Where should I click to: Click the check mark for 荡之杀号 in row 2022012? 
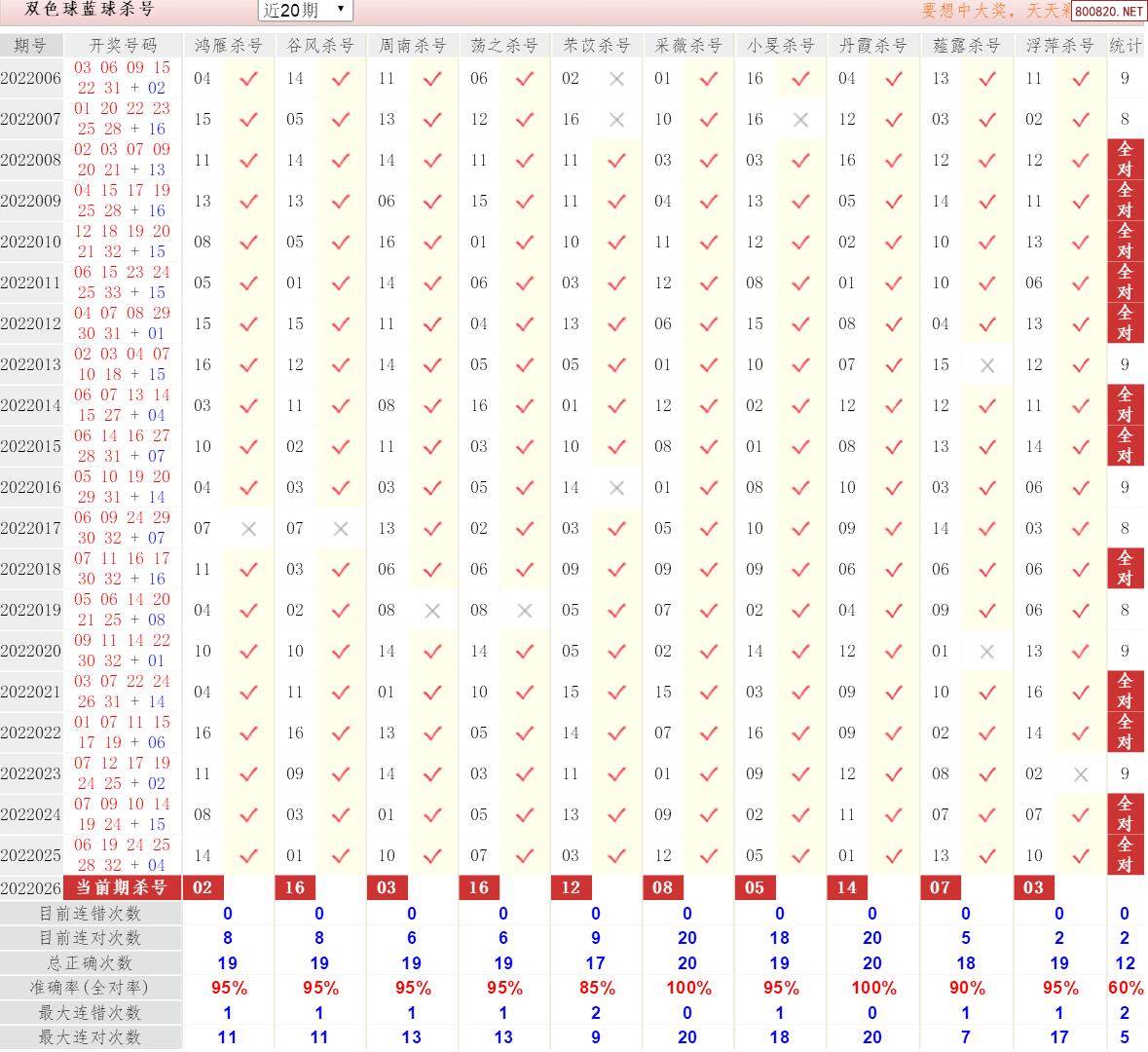tap(525, 323)
